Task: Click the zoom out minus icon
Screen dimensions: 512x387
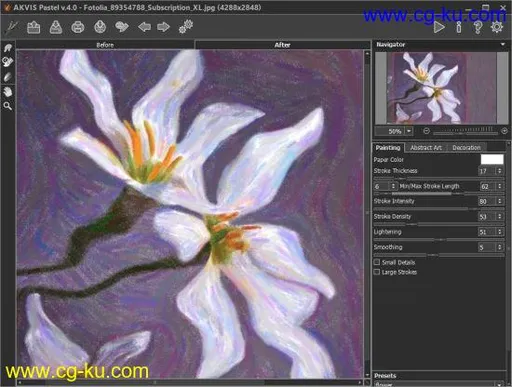Action: point(426,131)
